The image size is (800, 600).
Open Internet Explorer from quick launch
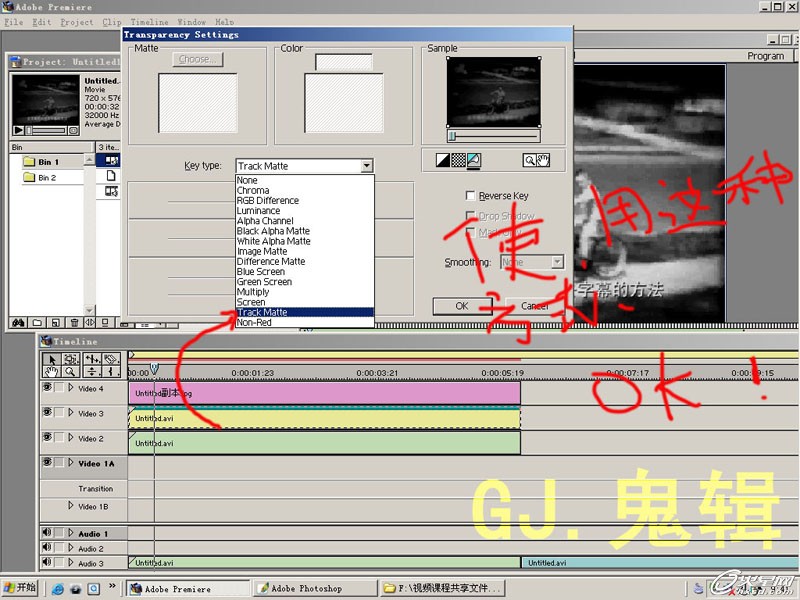(x=58, y=589)
